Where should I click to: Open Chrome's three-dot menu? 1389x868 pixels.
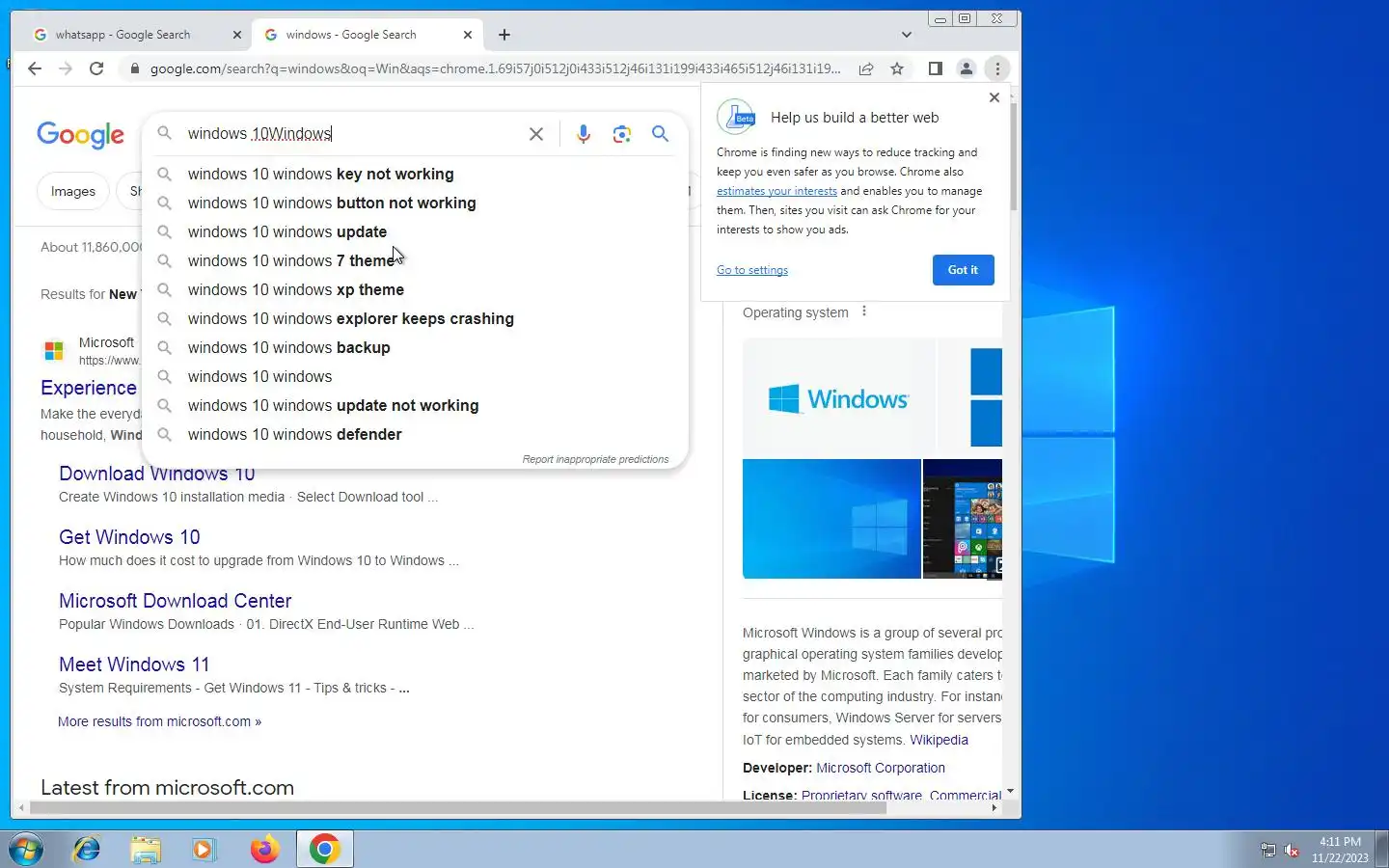(x=997, y=68)
